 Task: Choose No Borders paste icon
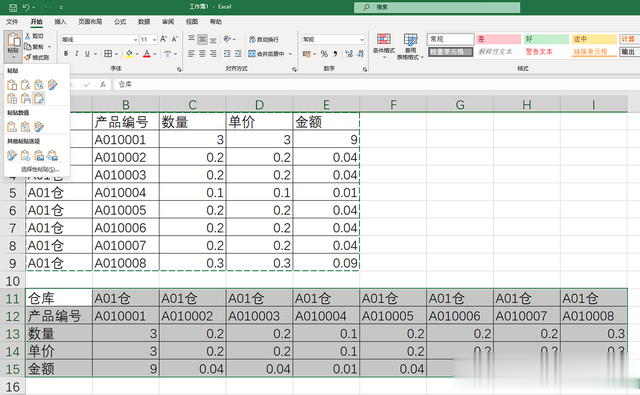point(12,98)
